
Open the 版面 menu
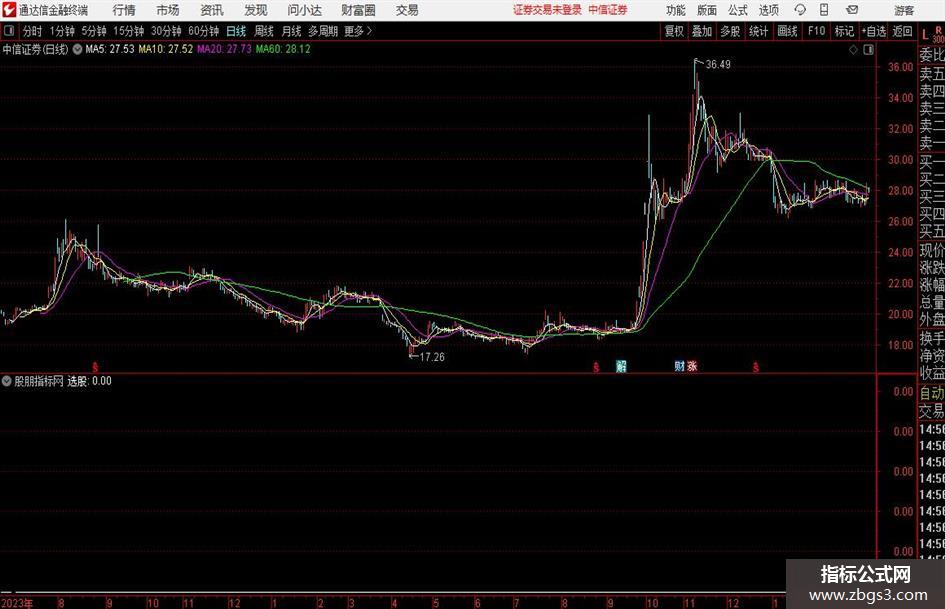[x=707, y=10]
